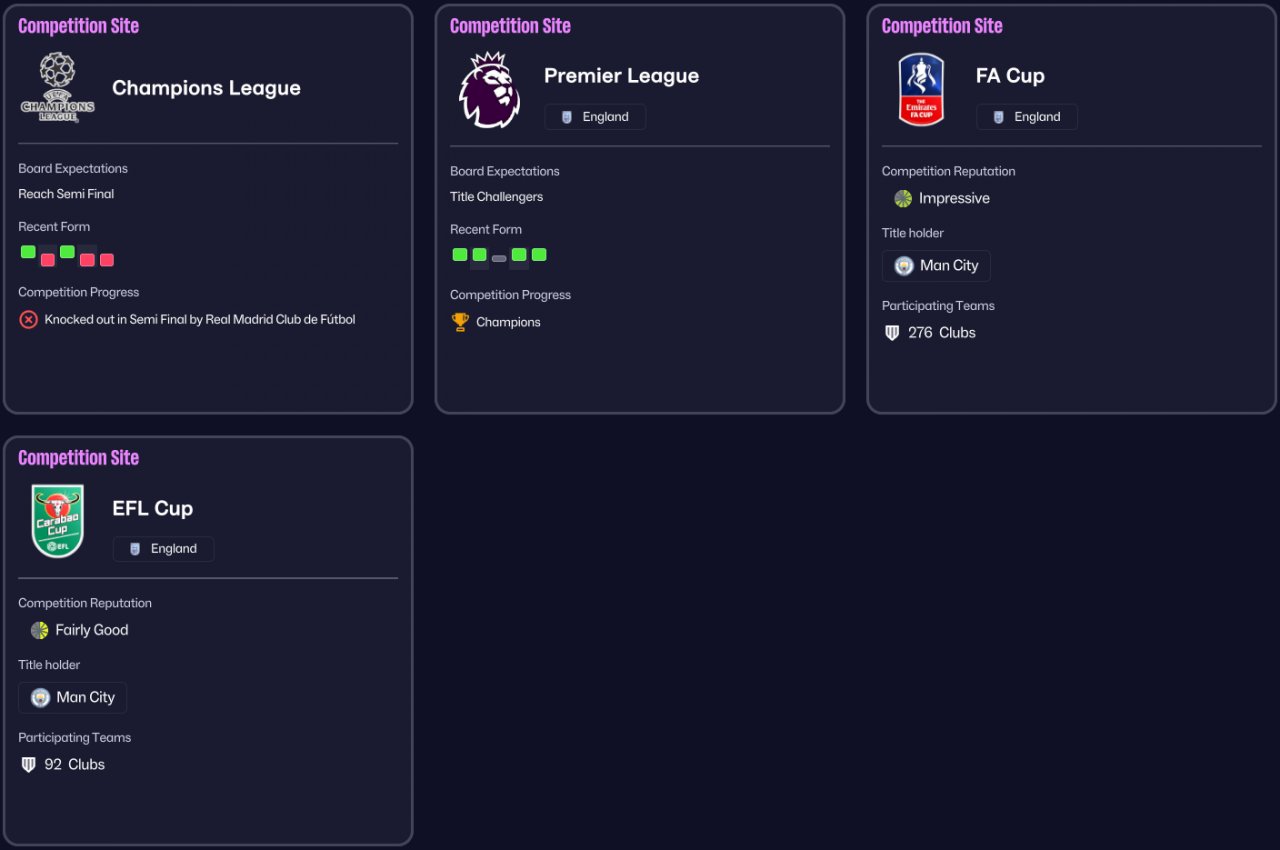Click the Champions League logo
This screenshot has height=850, width=1280.
(57, 87)
